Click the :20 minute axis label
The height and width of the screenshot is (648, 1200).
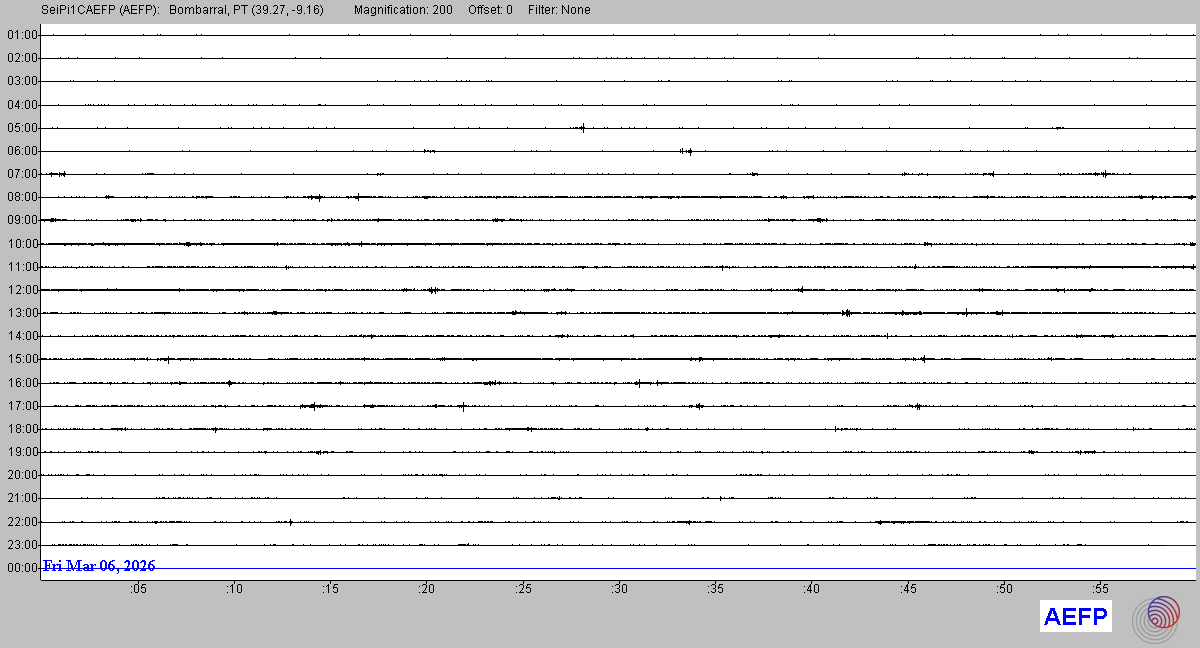click(x=427, y=589)
